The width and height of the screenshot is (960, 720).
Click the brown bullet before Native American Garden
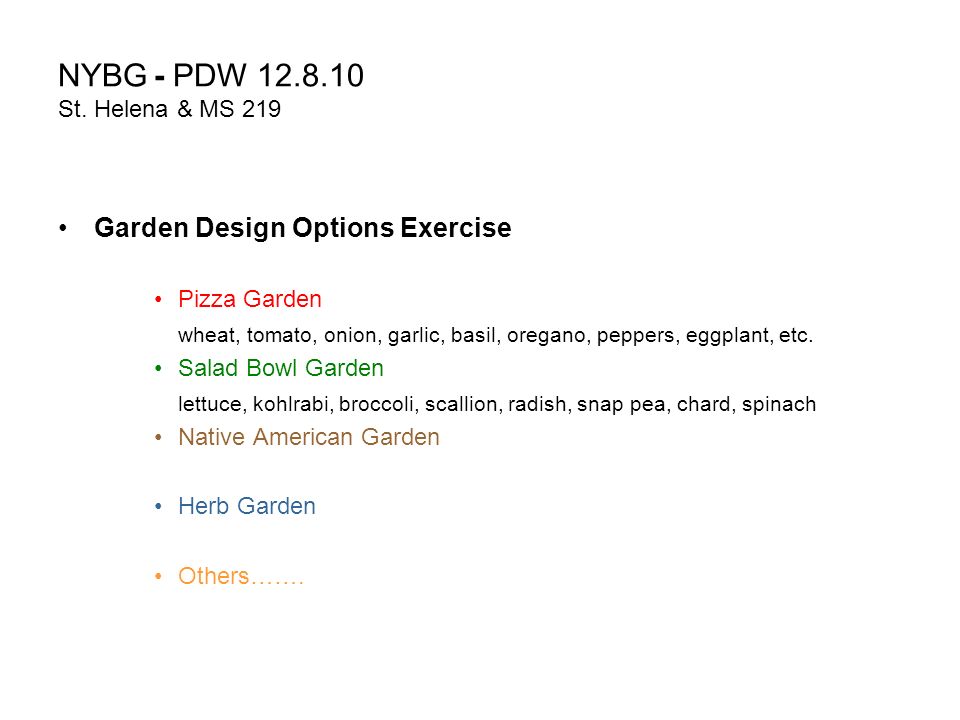coord(159,438)
